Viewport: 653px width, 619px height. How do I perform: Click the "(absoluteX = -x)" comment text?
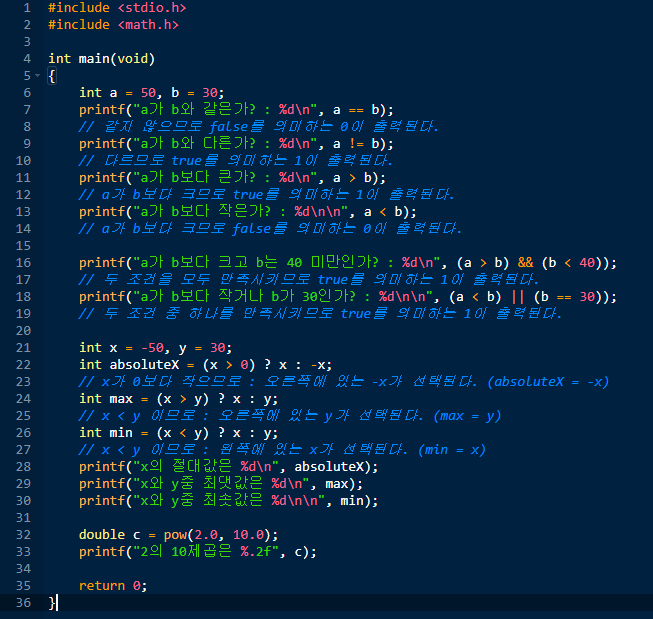coord(548,382)
